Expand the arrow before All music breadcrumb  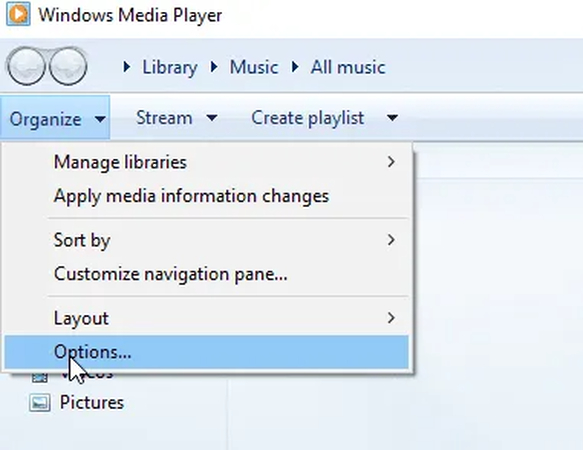pos(295,67)
